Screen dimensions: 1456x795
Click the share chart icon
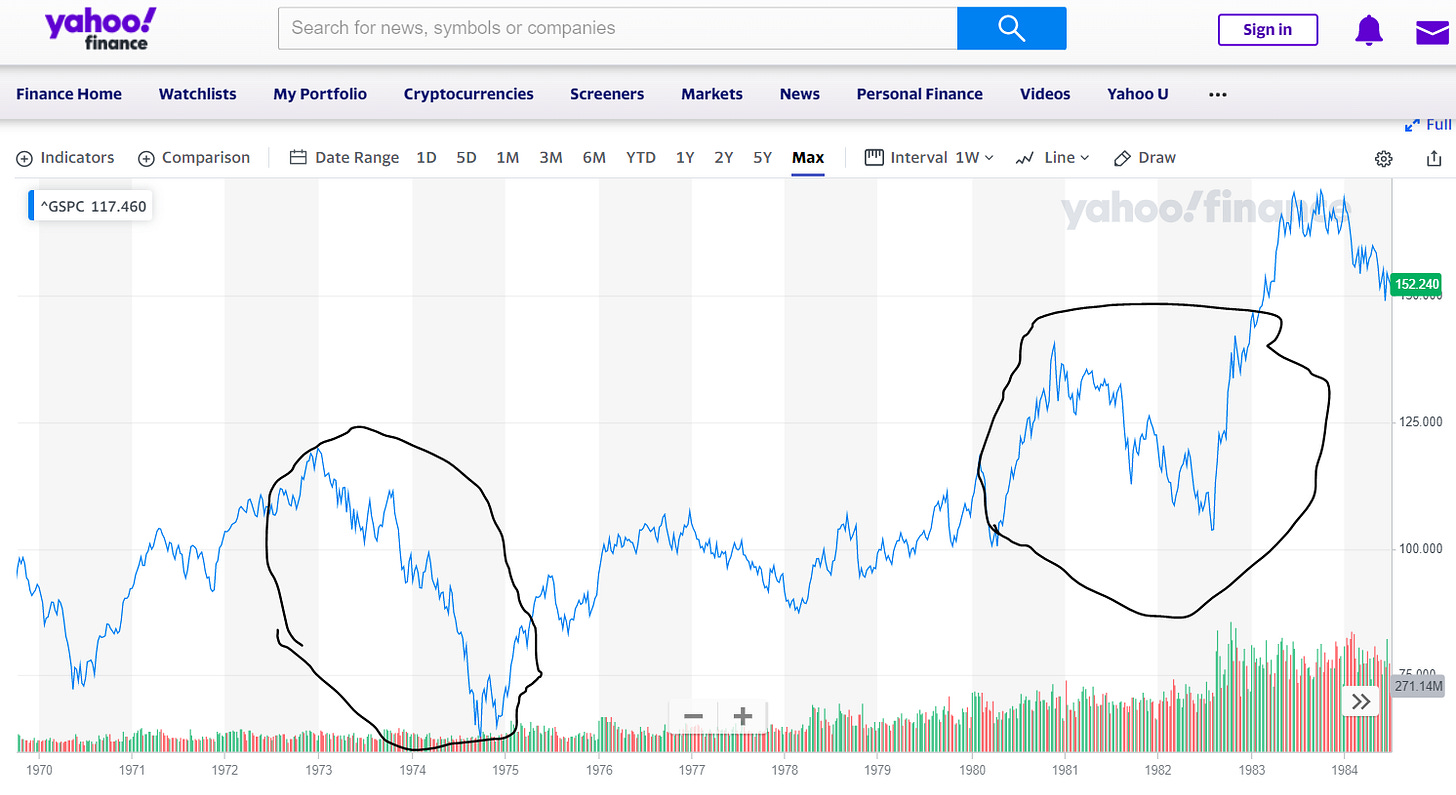(1433, 158)
